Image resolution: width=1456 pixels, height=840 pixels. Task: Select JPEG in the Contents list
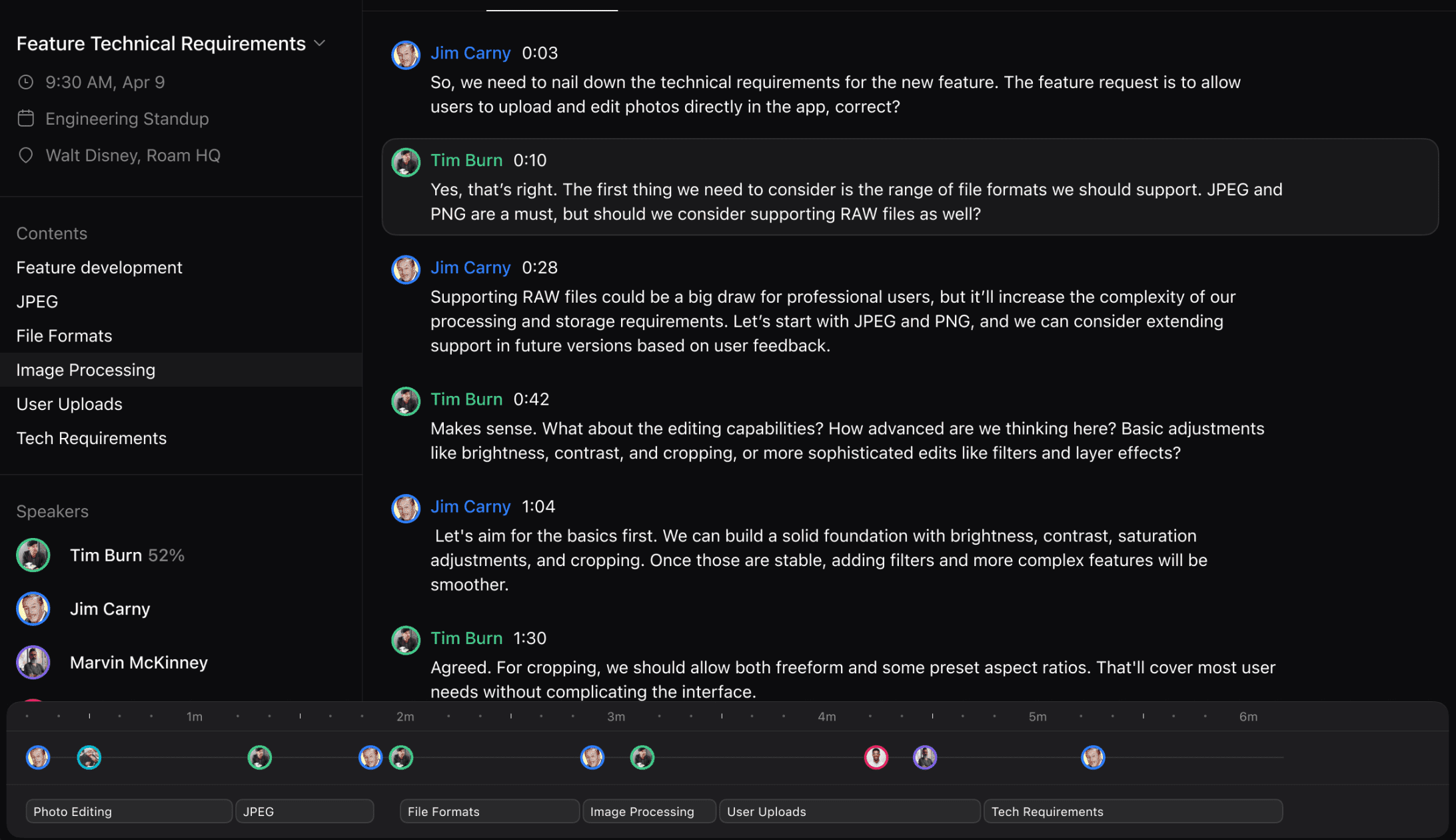click(x=37, y=301)
